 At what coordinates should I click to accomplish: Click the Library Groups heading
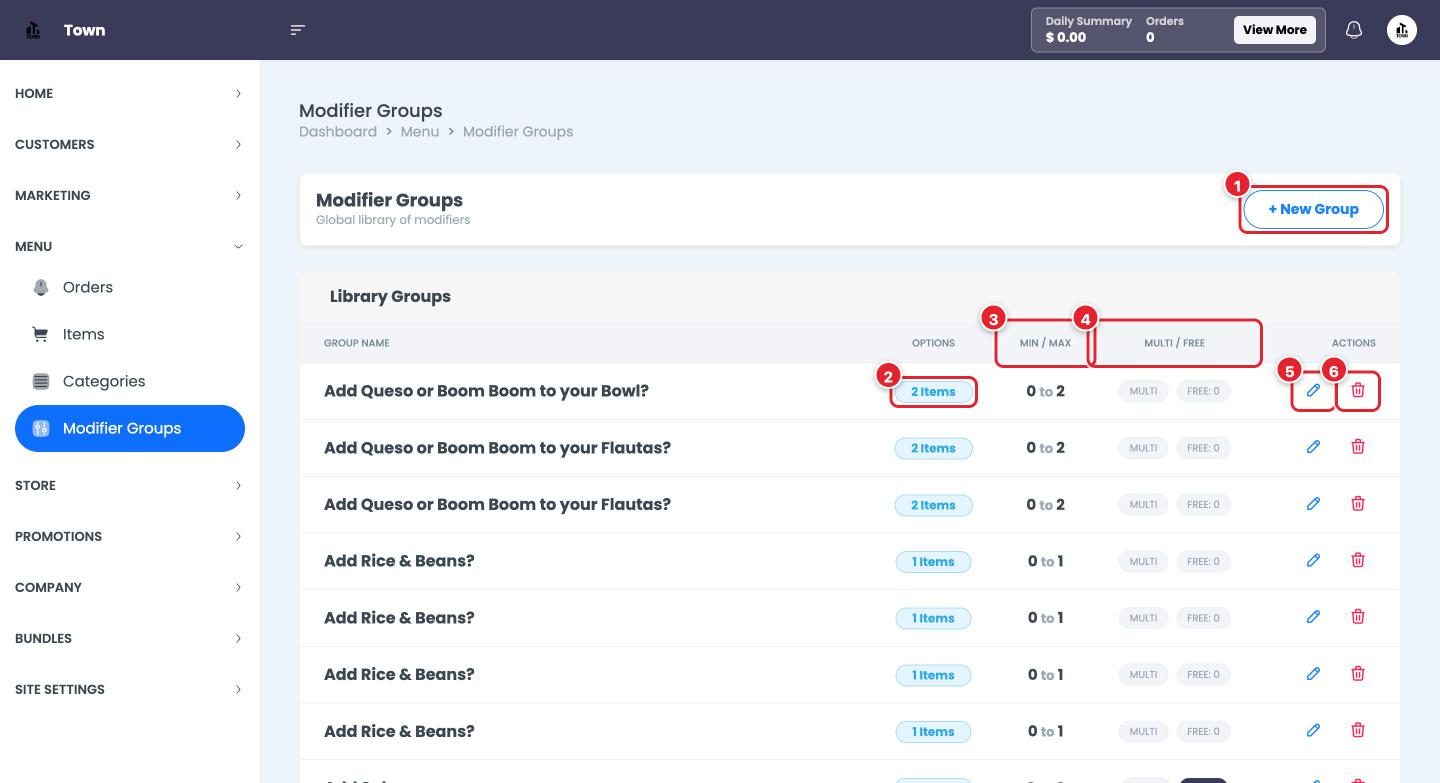[390, 296]
